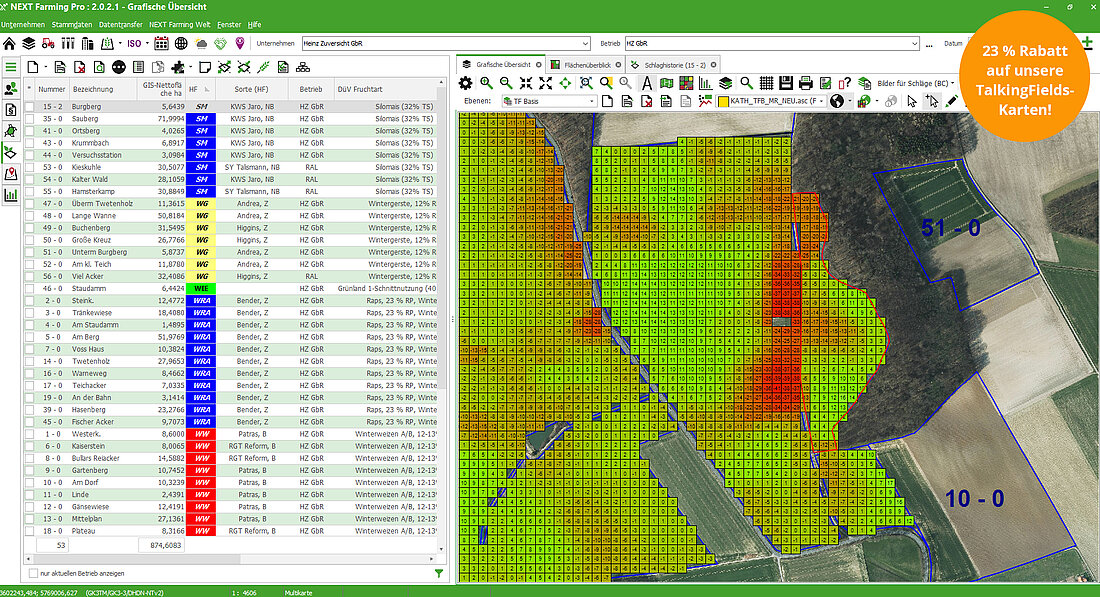Open the home icon in main toolbar
The width and height of the screenshot is (1100, 597).
pyautogui.click(x=9, y=43)
